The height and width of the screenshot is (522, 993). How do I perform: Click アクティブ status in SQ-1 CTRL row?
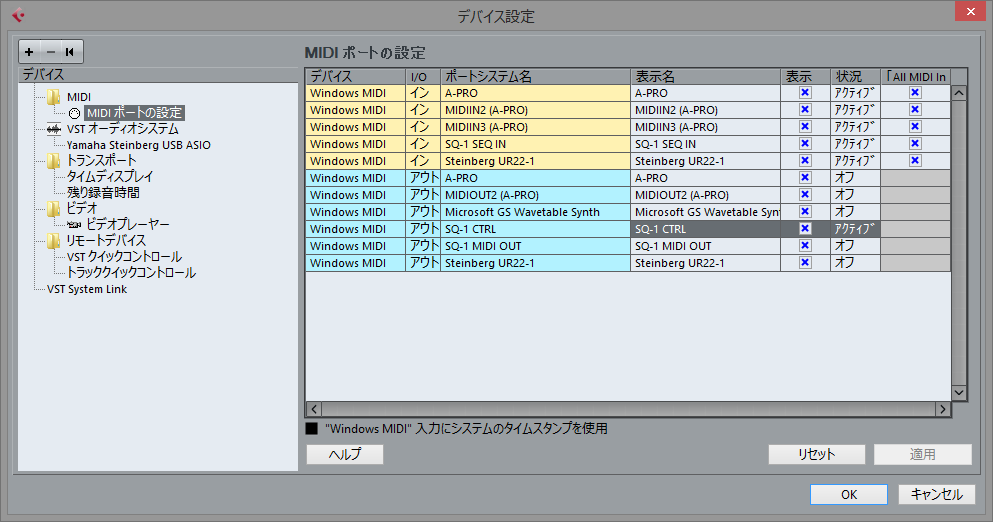(856, 229)
